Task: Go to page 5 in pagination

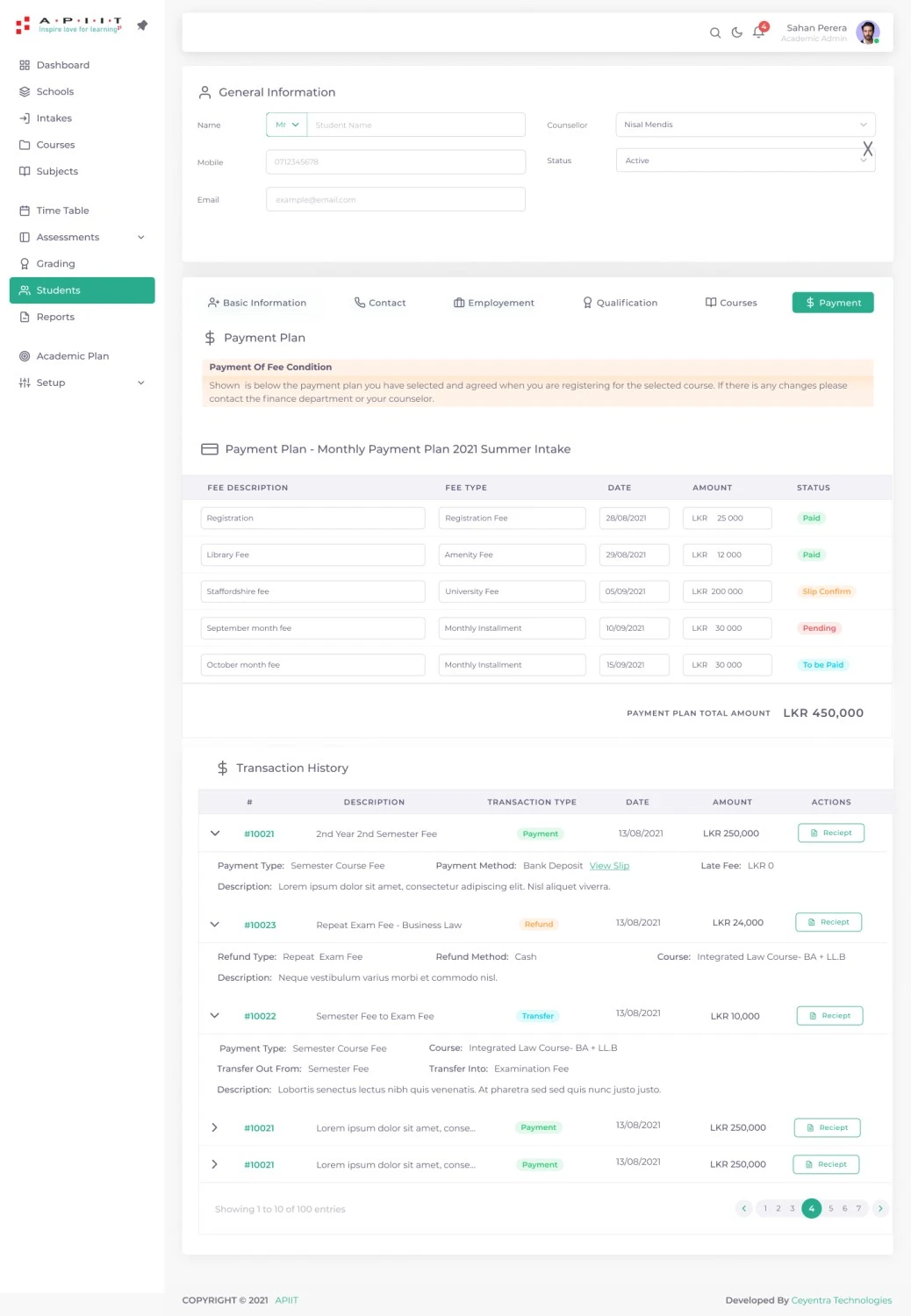Action: [x=831, y=1209]
